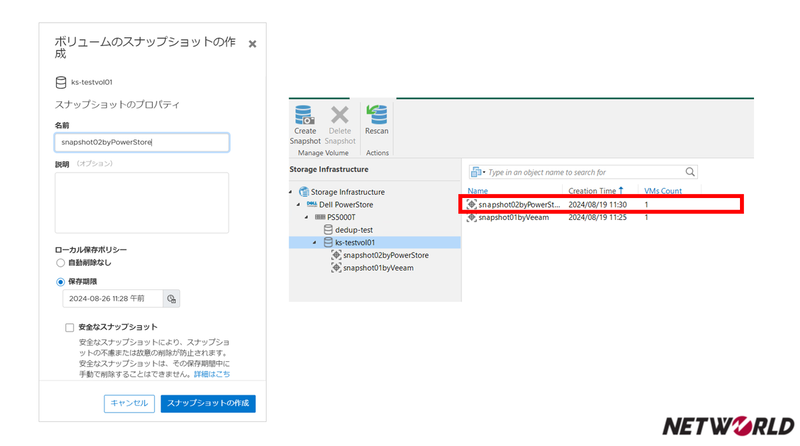Click creation time 2024/08/19 11:25
This screenshot has width=800, height=446.
click(597, 217)
